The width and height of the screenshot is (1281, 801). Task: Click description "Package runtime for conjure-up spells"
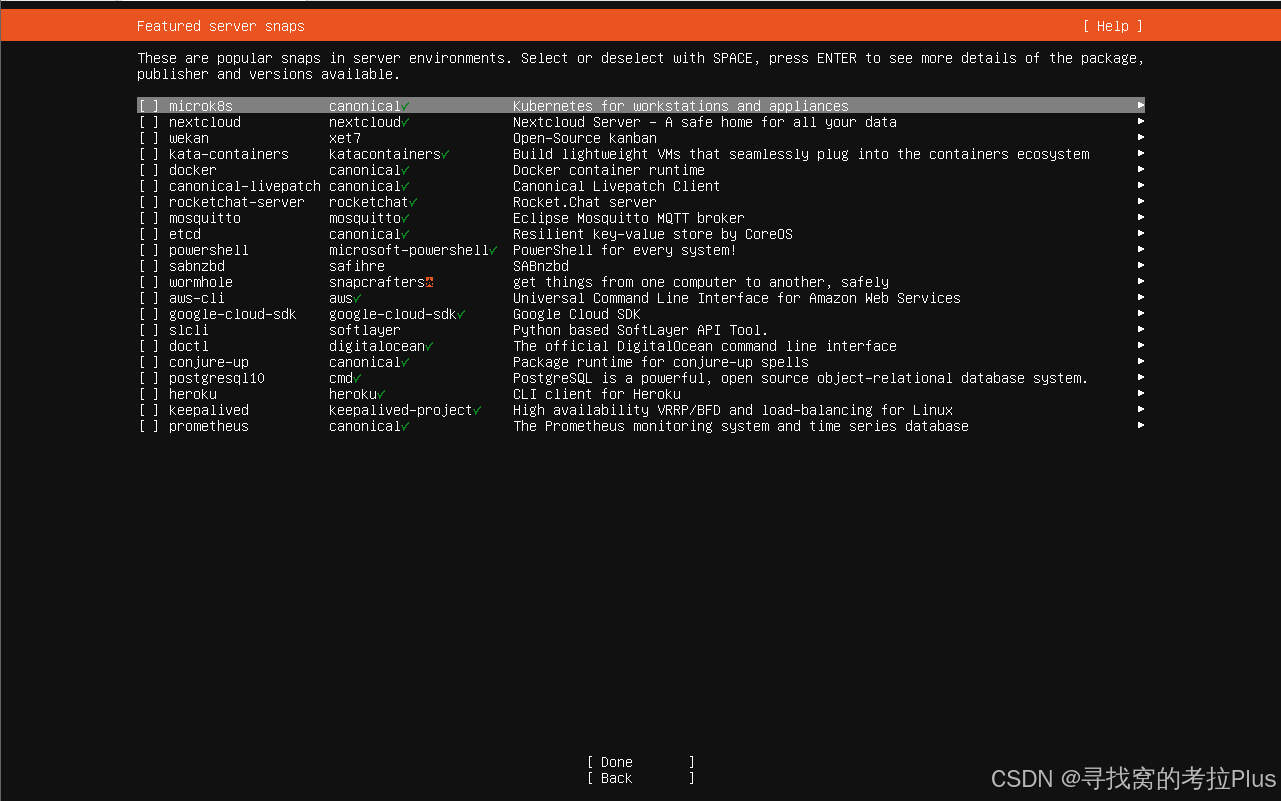click(661, 362)
